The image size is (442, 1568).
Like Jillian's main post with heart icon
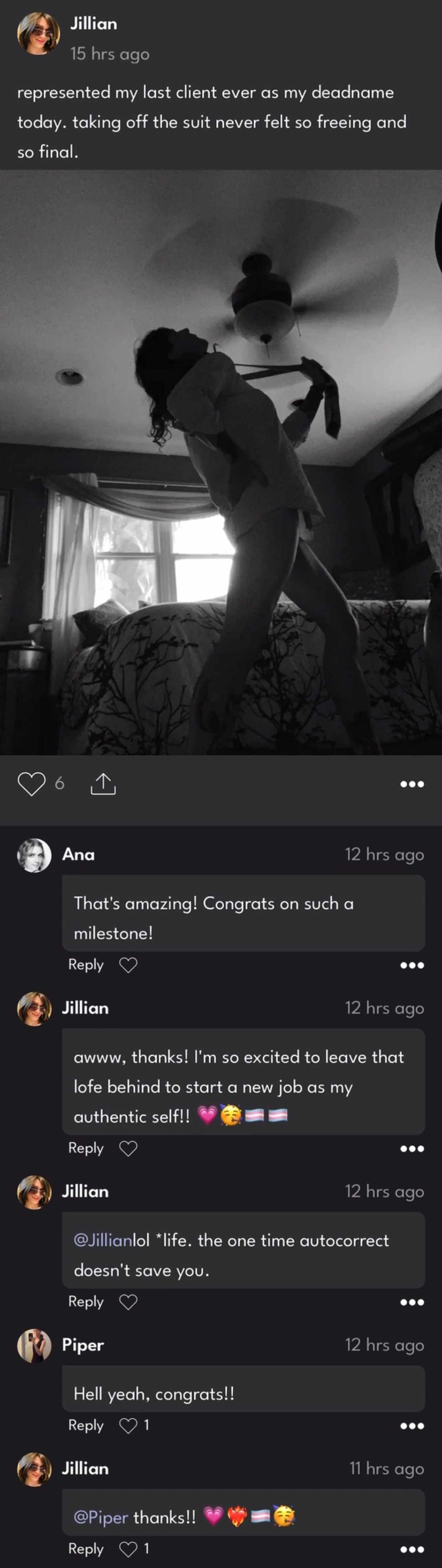pos(31,783)
